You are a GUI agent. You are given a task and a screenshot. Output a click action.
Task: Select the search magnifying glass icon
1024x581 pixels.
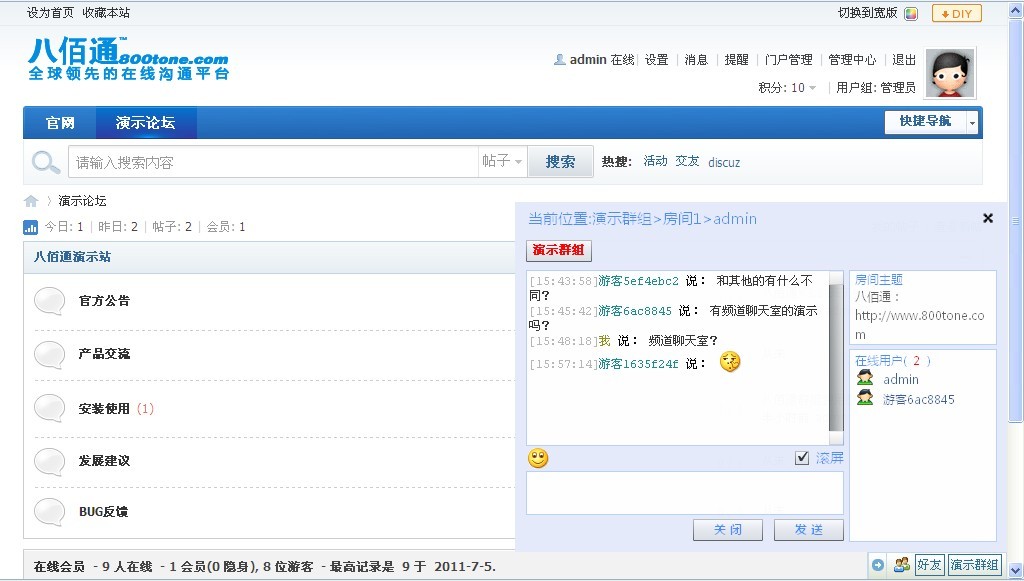pyautogui.click(x=44, y=161)
